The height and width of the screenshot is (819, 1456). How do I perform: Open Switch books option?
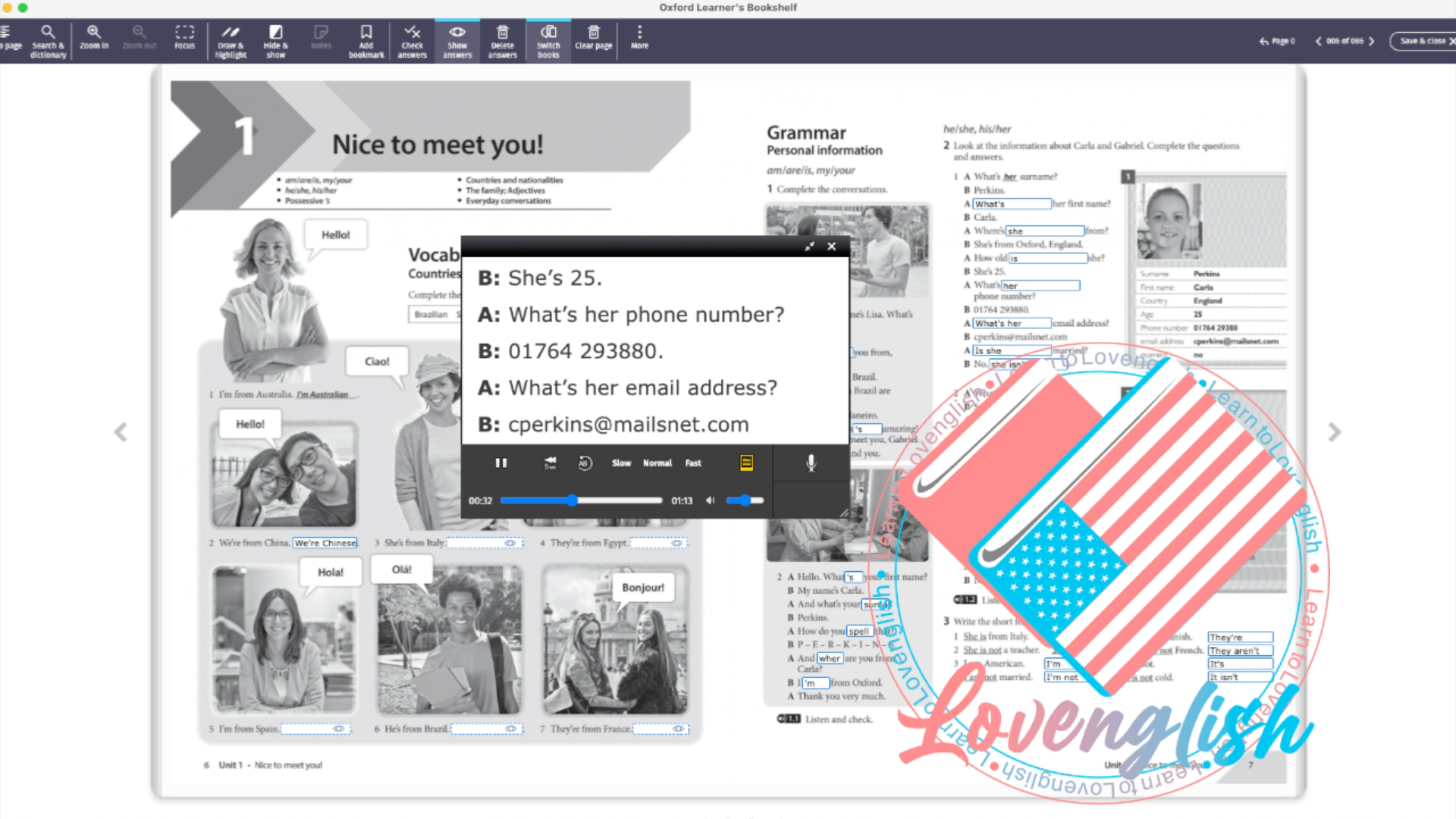(548, 41)
